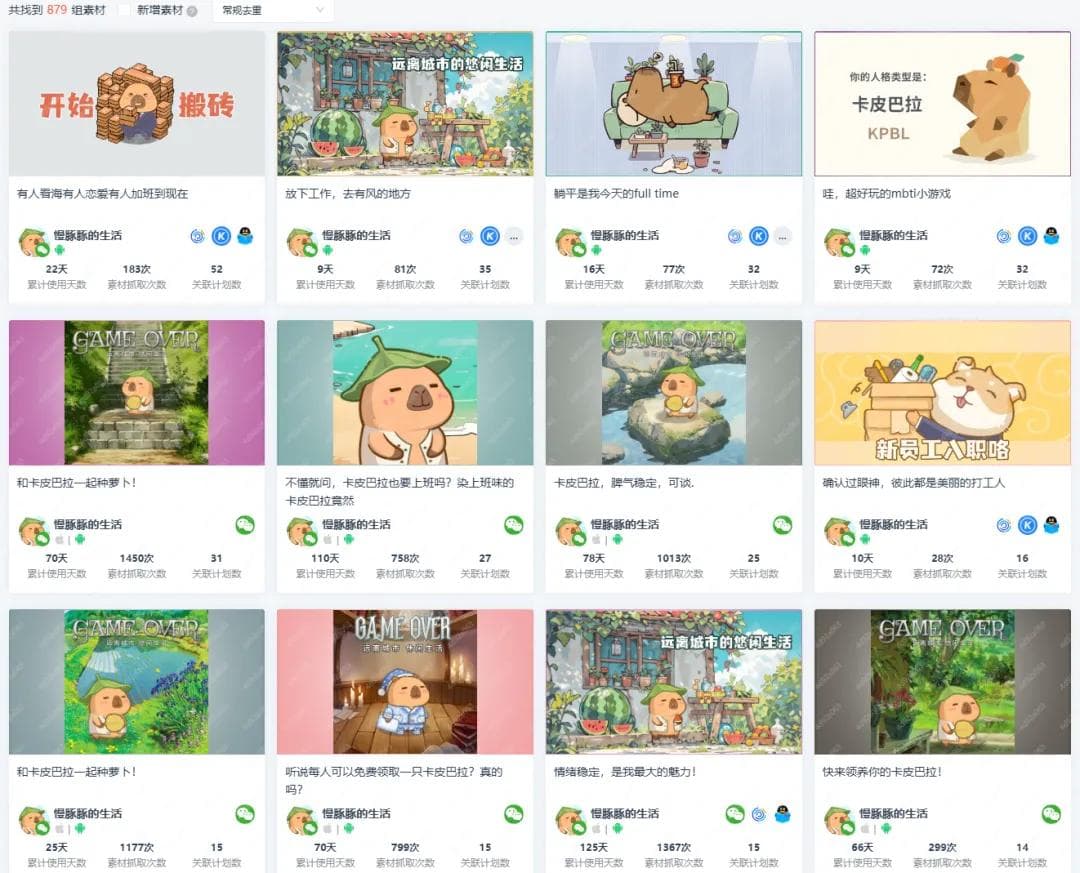
Task: Open the more (…) icon on 放下工作 card
Action: point(514,236)
